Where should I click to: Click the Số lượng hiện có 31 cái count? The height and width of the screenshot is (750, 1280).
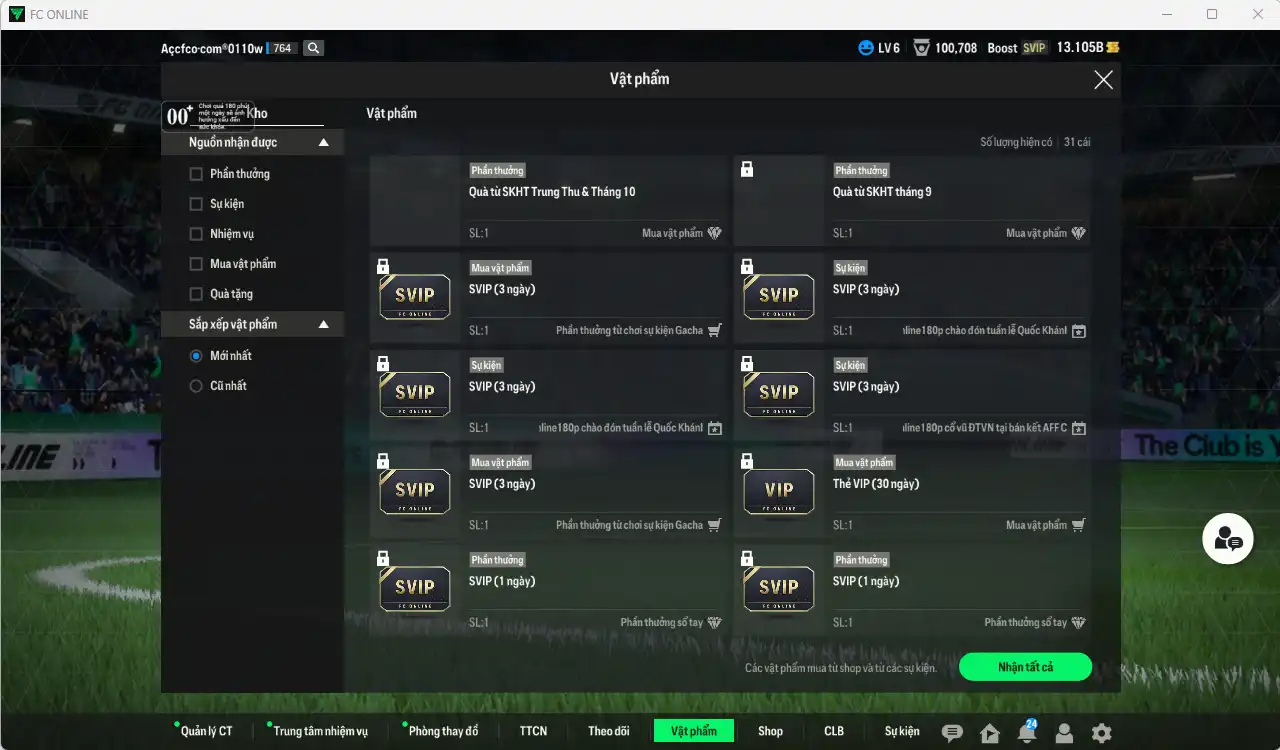(x=1035, y=142)
